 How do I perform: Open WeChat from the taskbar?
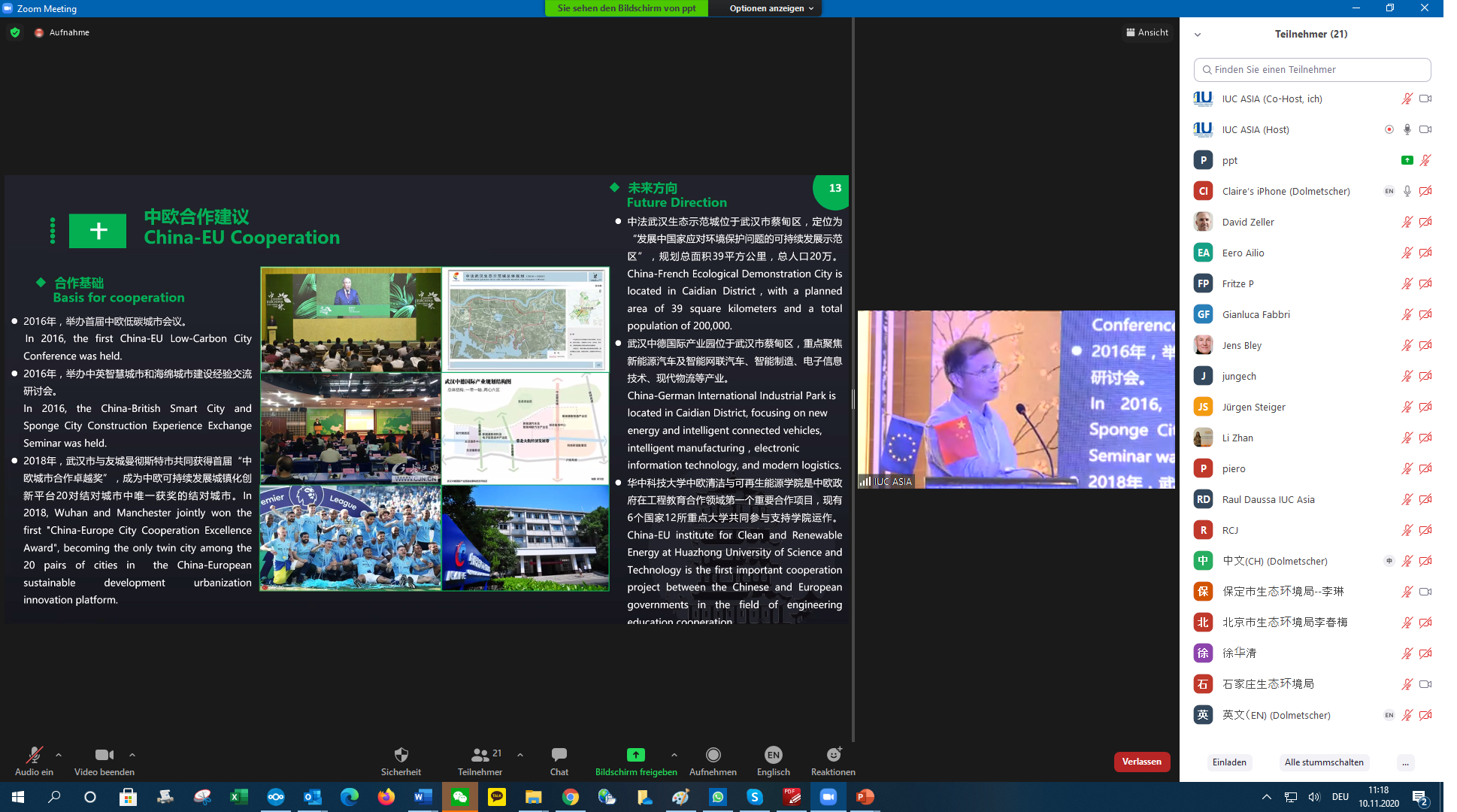(x=460, y=797)
